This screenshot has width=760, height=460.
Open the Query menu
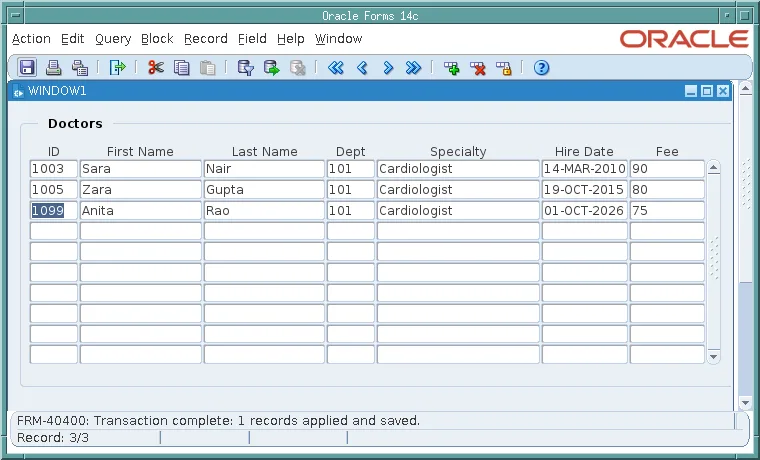113,39
